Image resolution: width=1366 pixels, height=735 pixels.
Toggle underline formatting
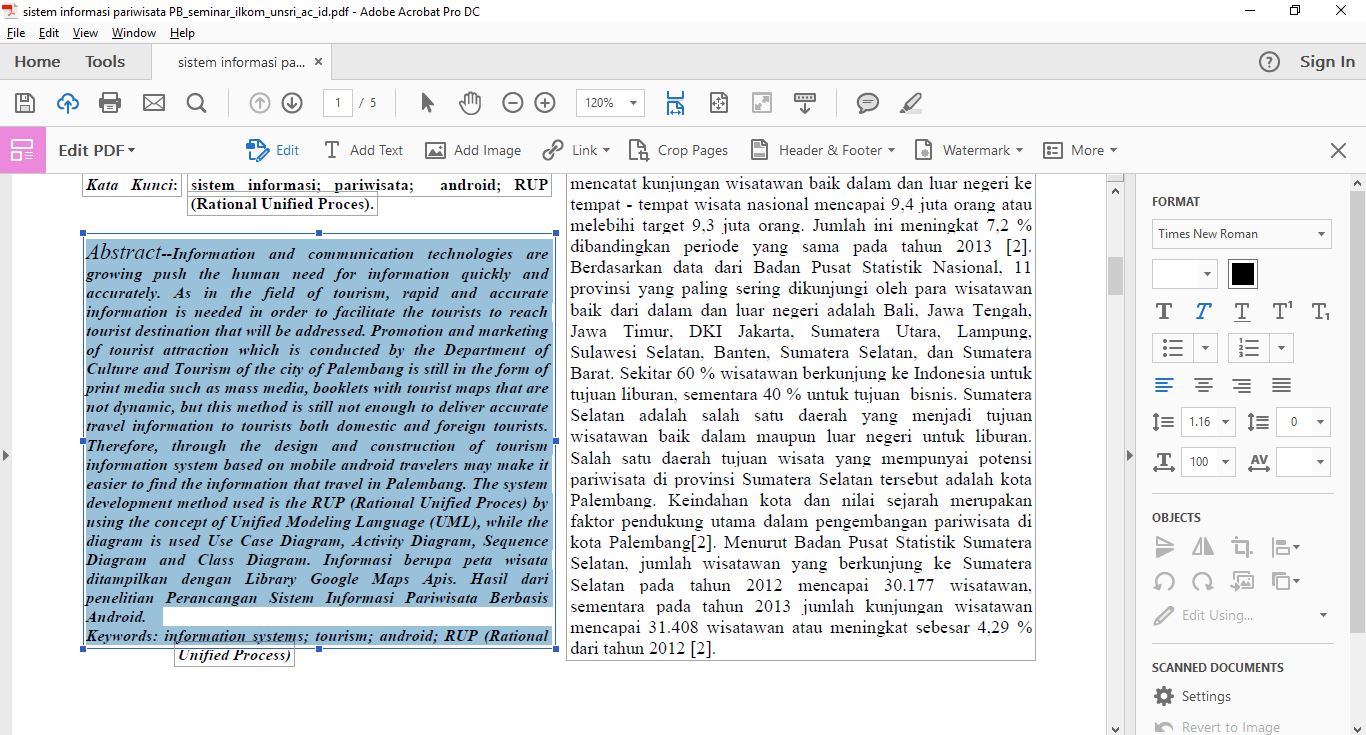(x=1241, y=311)
